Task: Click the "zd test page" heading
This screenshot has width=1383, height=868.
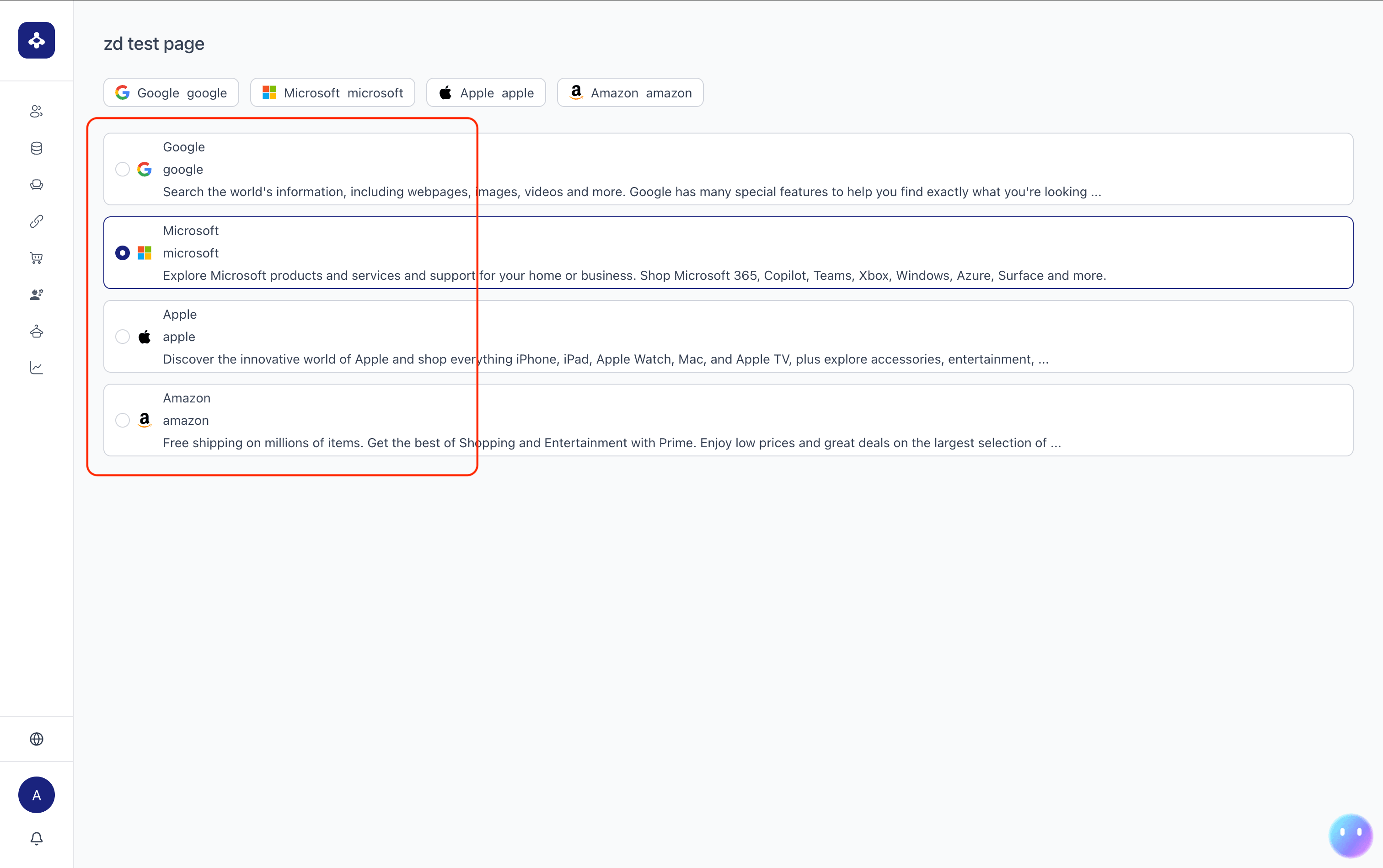Action: click(x=154, y=43)
